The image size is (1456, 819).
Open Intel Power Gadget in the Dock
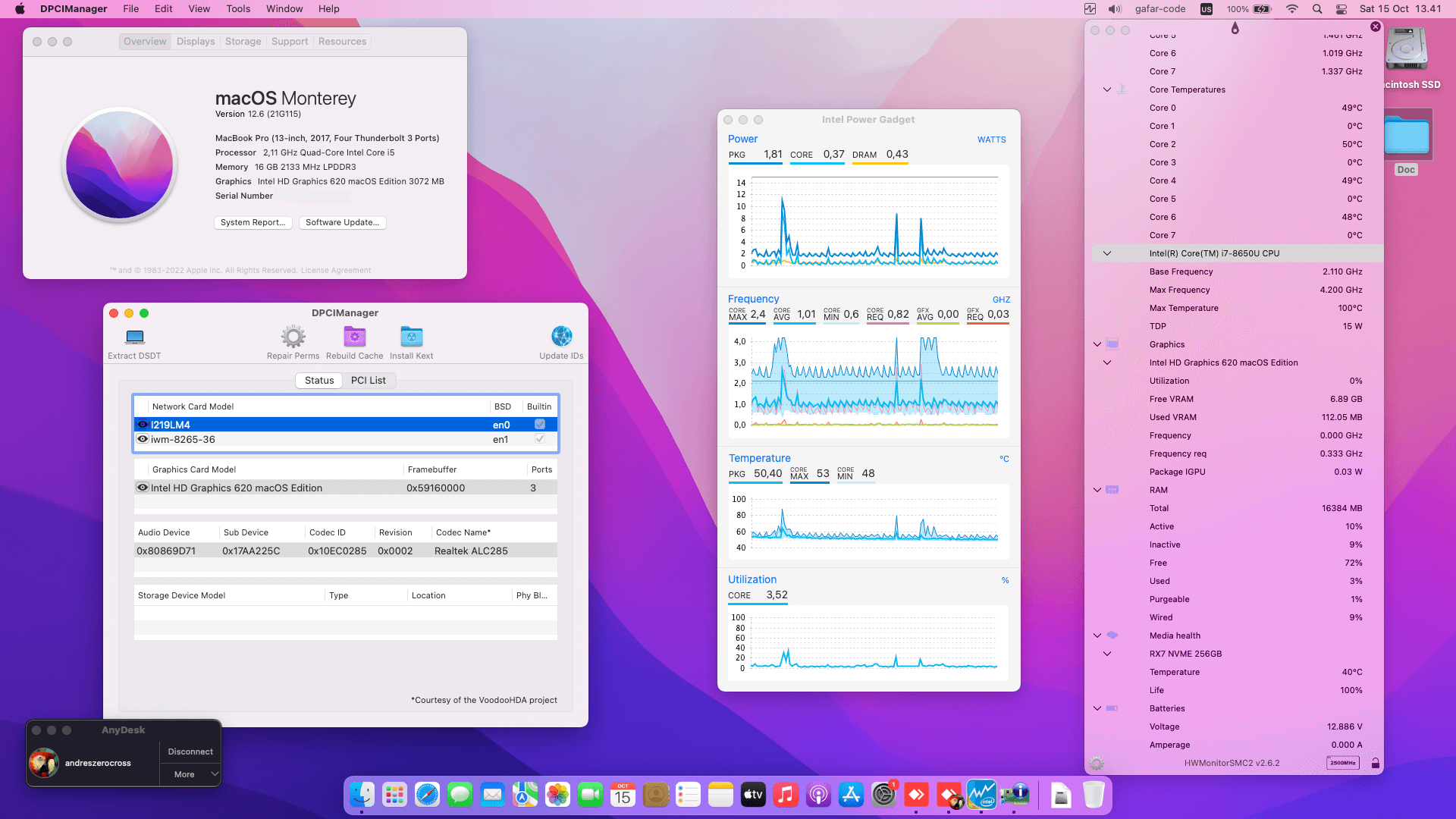(x=981, y=795)
